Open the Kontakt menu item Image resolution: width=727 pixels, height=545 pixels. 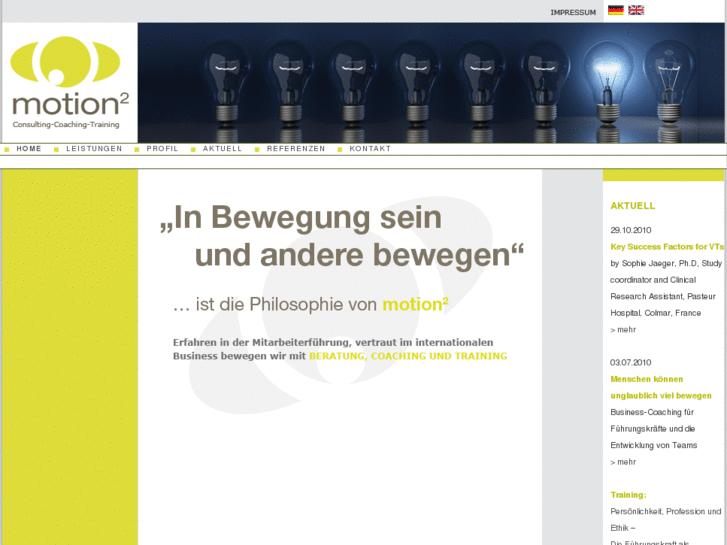point(370,148)
